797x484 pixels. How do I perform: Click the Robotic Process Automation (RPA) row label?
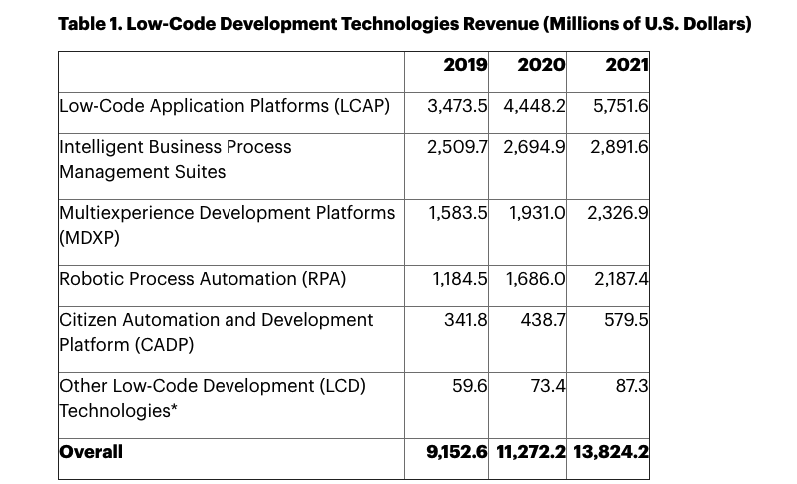[203, 279]
